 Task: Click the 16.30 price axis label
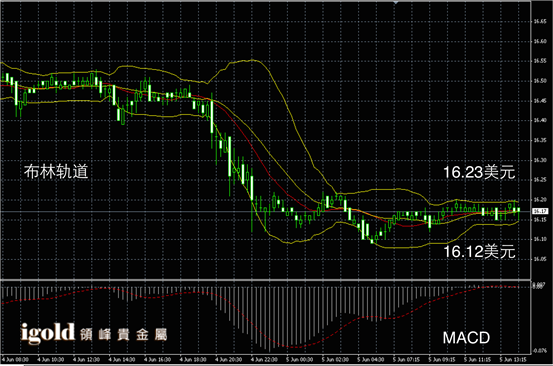pos(540,160)
